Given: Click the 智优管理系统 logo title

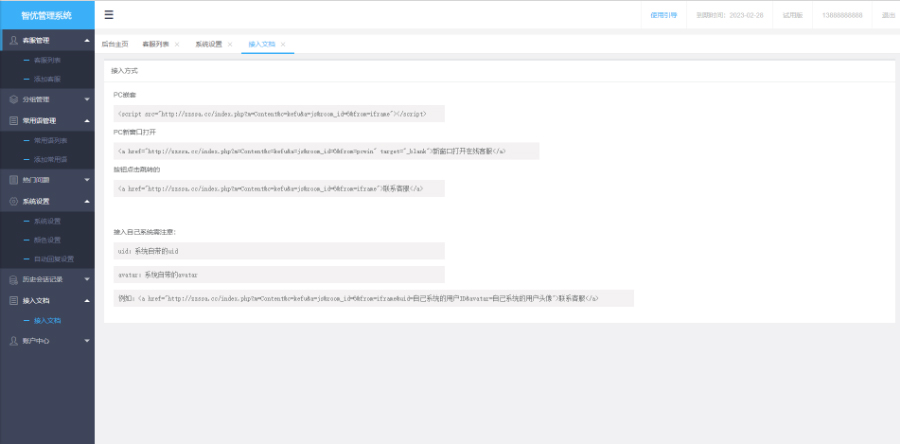Looking at the screenshot, I should [46, 15].
